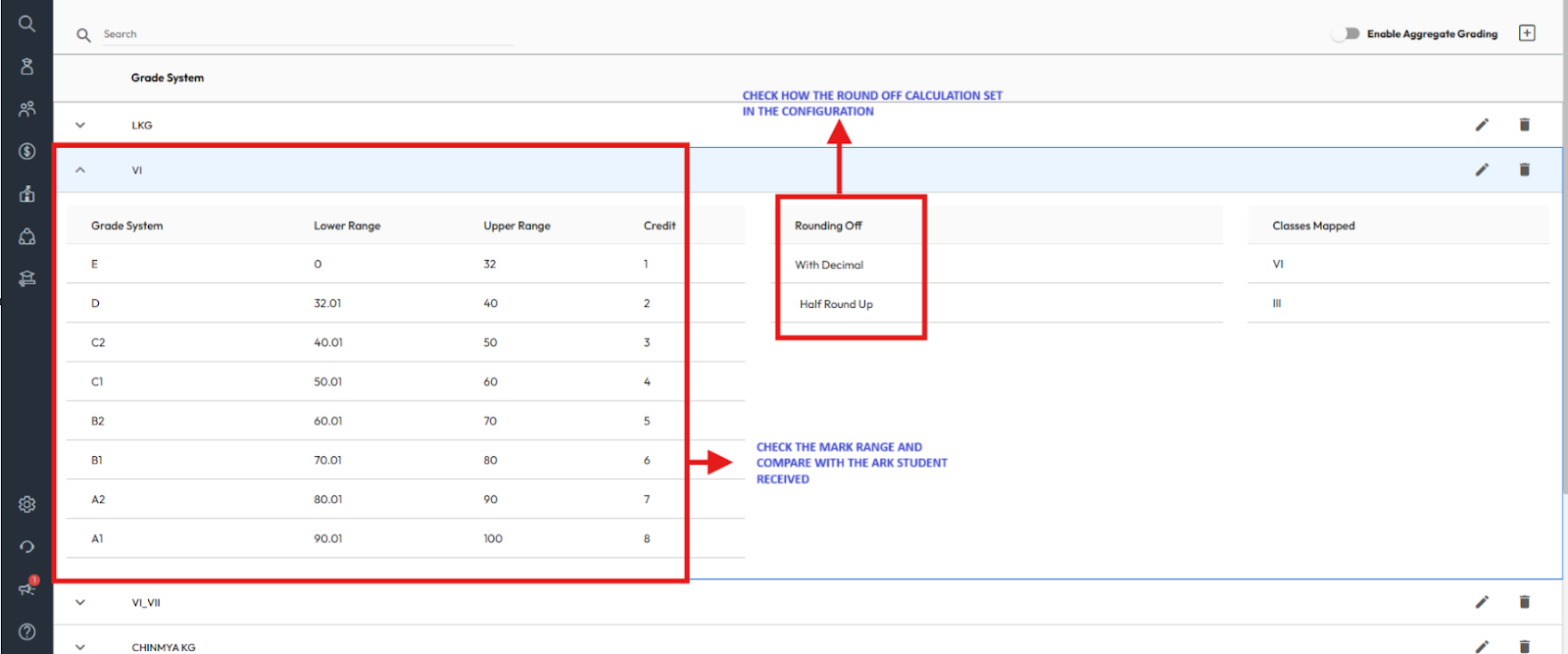Delete the VI grade system
The height and width of the screenshot is (654, 1568).
pyautogui.click(x=1524, y=170)
